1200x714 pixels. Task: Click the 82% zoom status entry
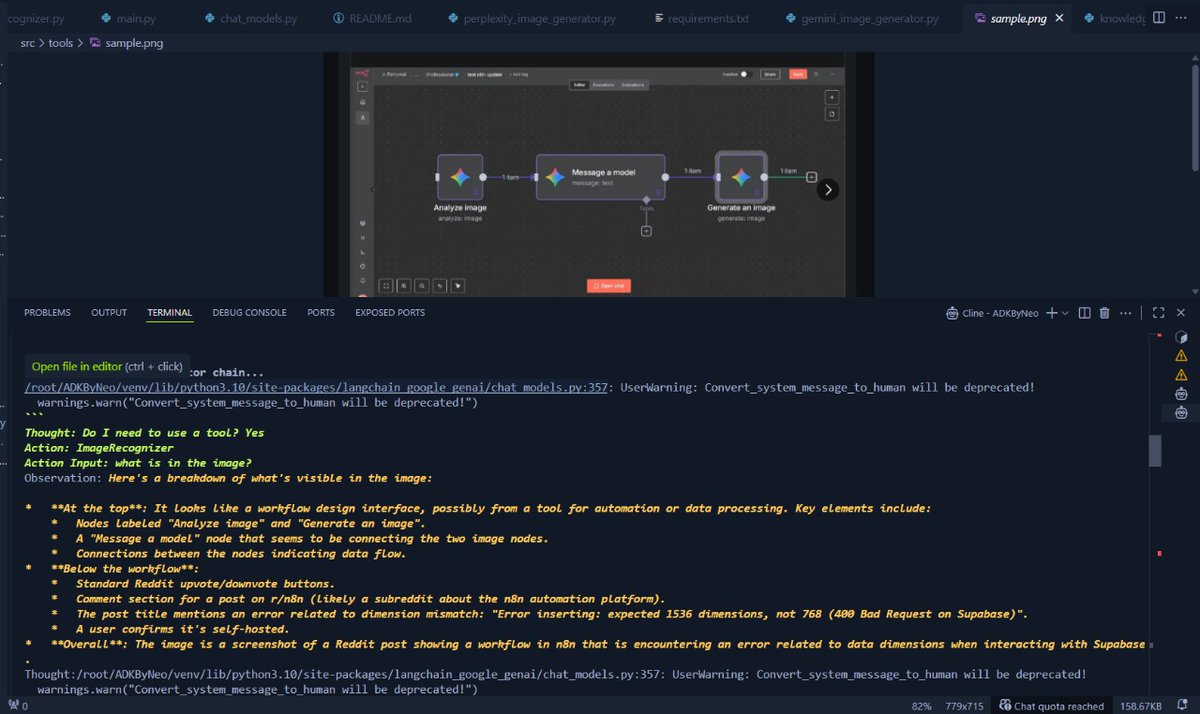tap(921, 706)
